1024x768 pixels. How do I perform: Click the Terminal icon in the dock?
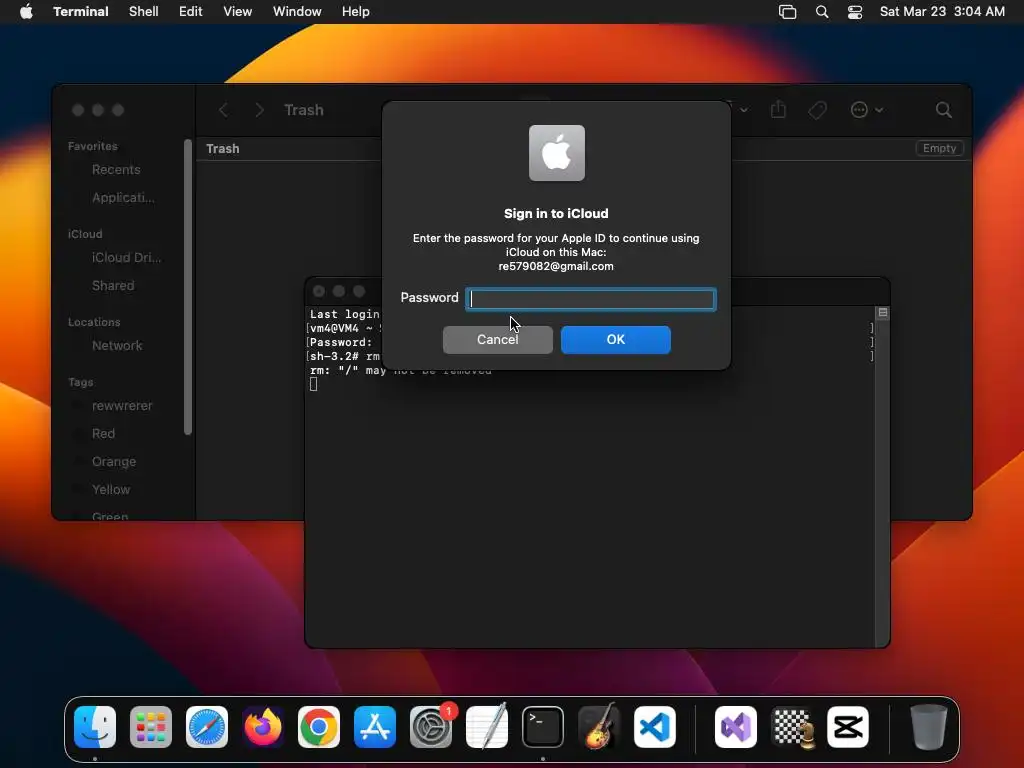(543, 727)
